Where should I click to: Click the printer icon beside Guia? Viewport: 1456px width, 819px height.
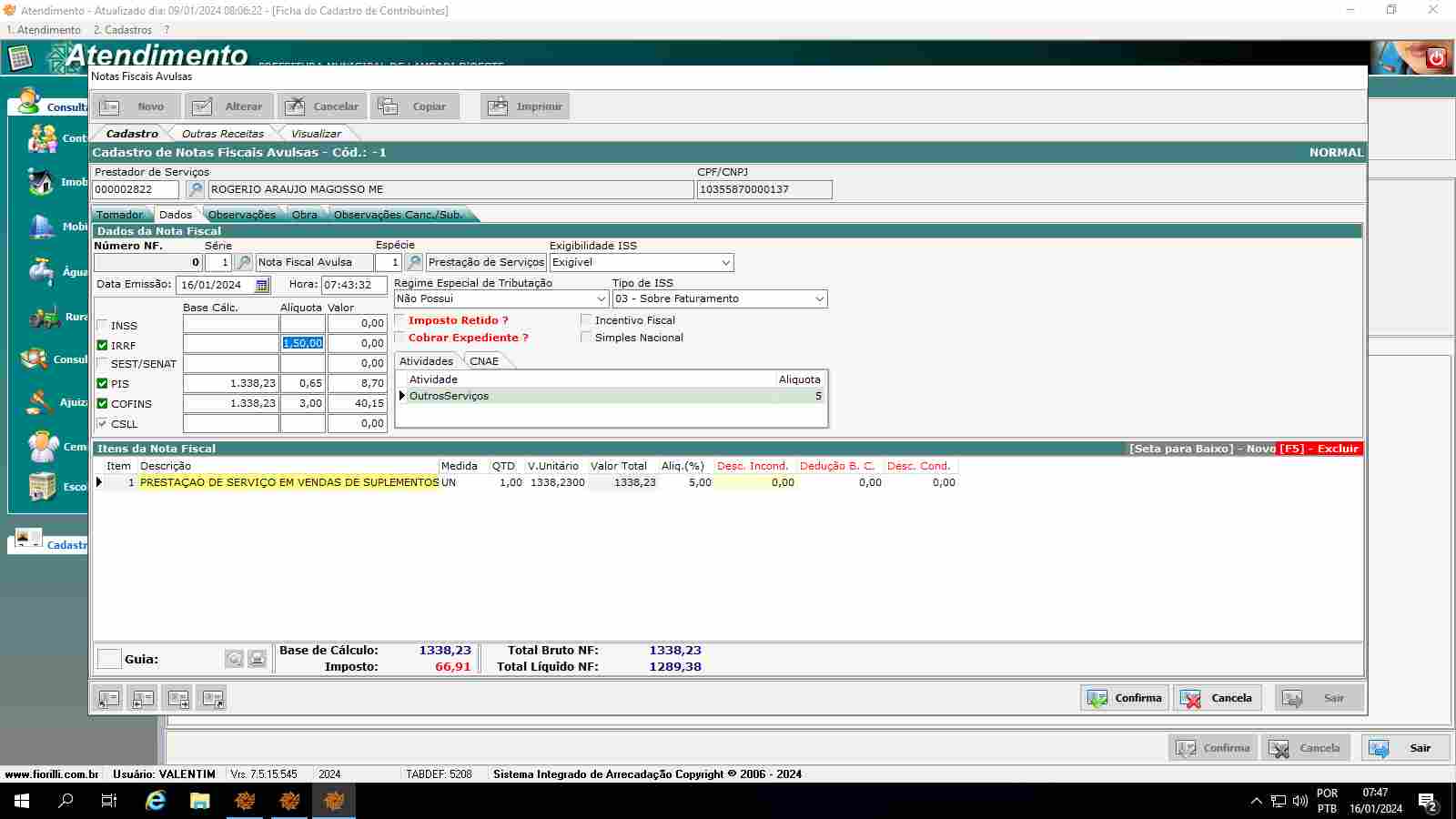click(258, 659)
